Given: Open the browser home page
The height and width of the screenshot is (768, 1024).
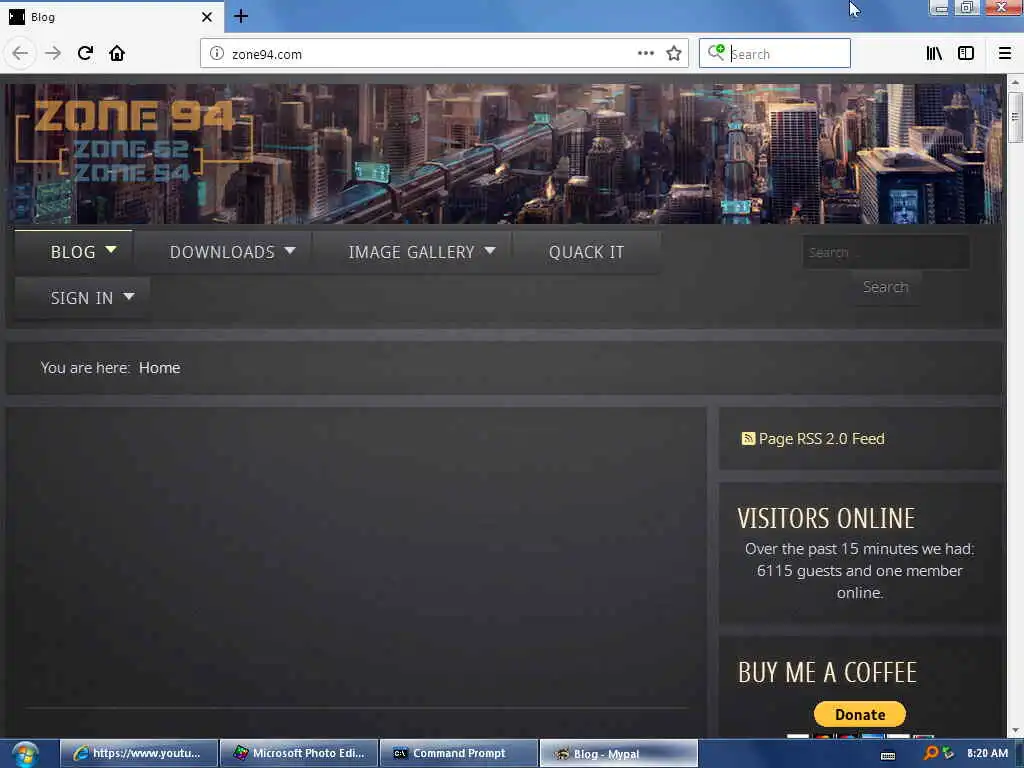Looking at the screenshot, I should (117, 53).
